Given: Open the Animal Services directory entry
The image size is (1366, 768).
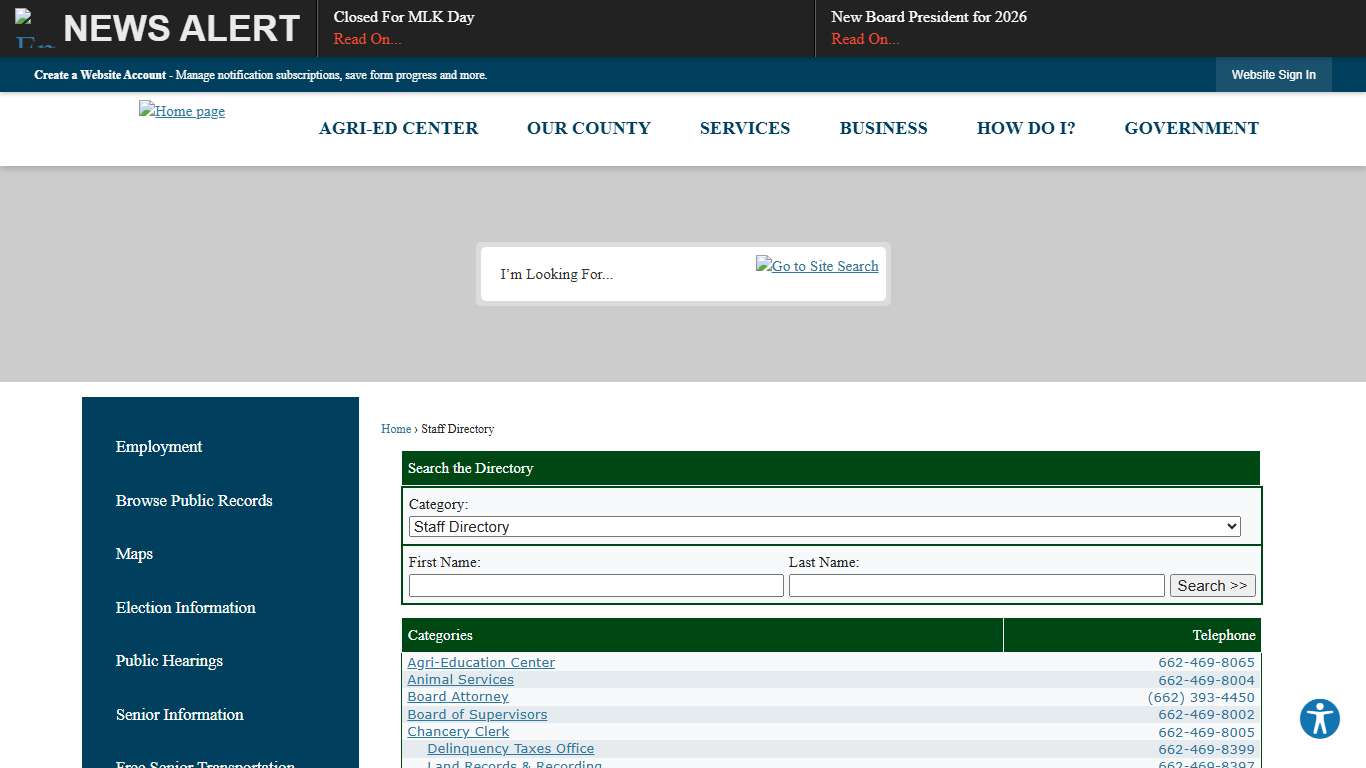Looking at the screenshot, I should [x=460, y=679].
